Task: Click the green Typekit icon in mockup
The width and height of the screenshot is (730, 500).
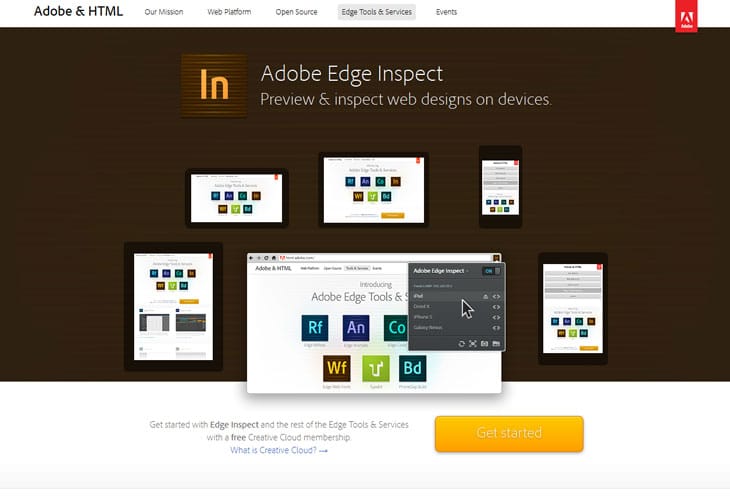Action: (376, 368)
